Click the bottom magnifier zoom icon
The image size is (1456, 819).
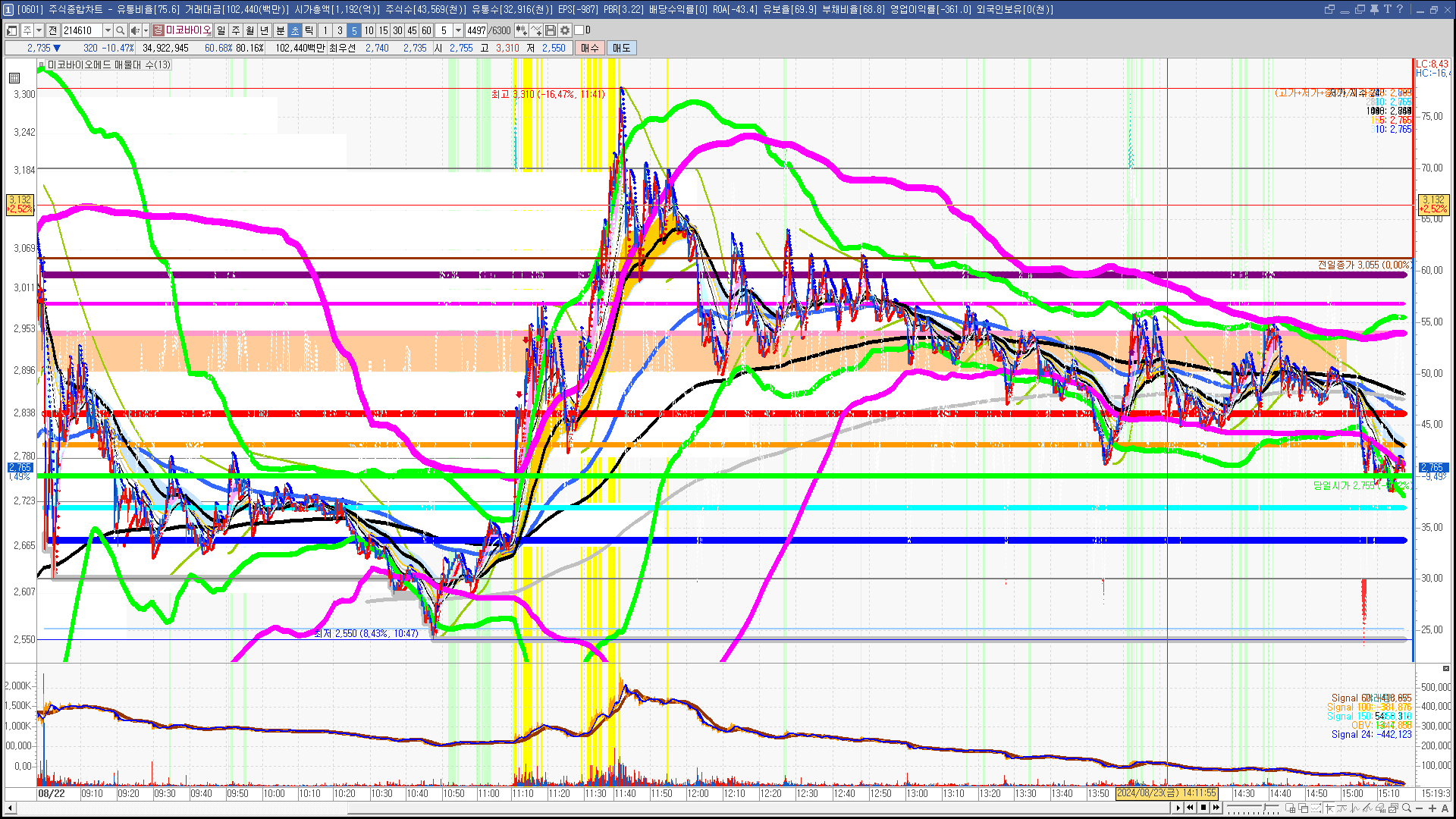[1406, 808]
